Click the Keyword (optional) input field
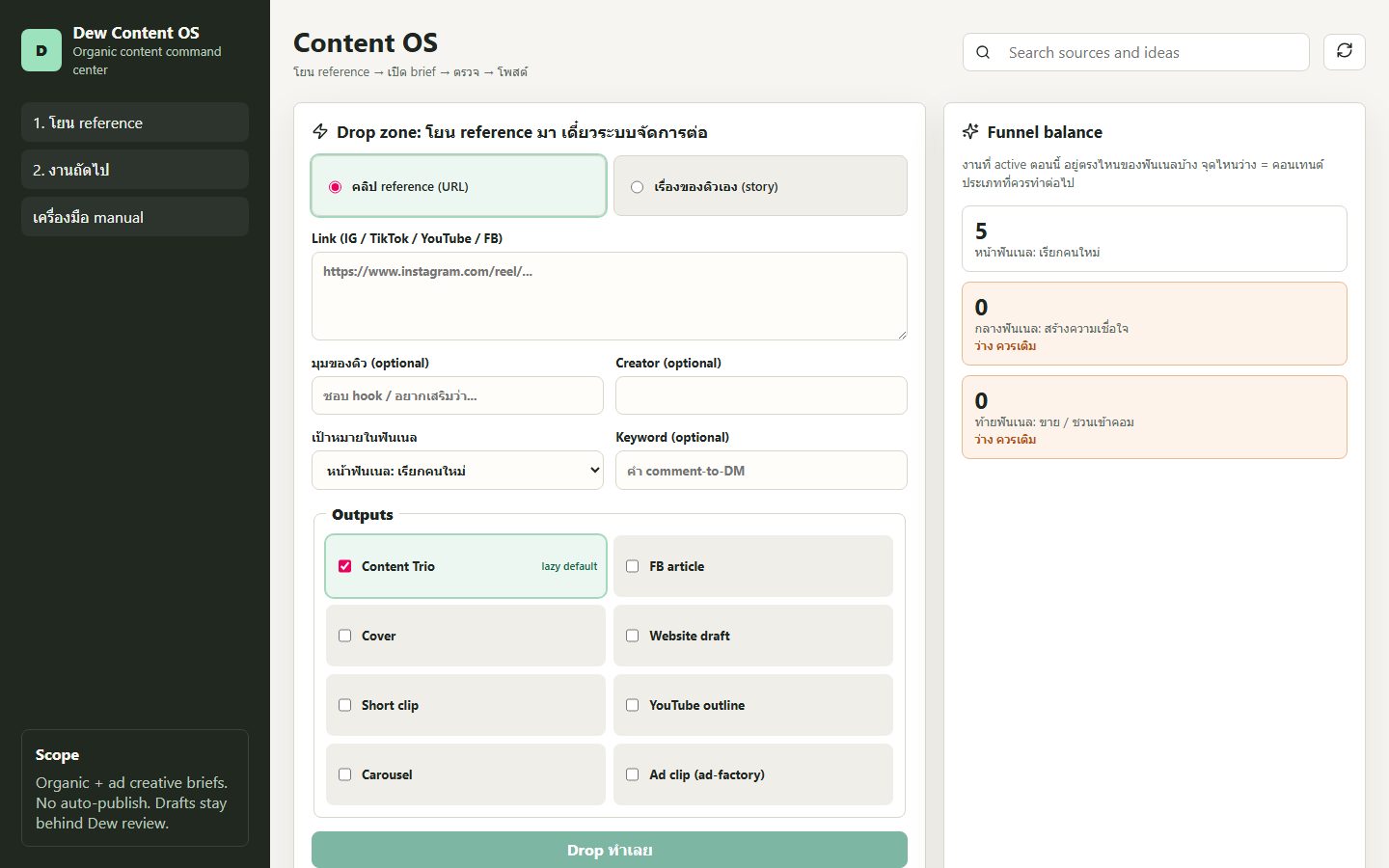1389x868 pixels. pyautogui.click(x=761, y=471)
